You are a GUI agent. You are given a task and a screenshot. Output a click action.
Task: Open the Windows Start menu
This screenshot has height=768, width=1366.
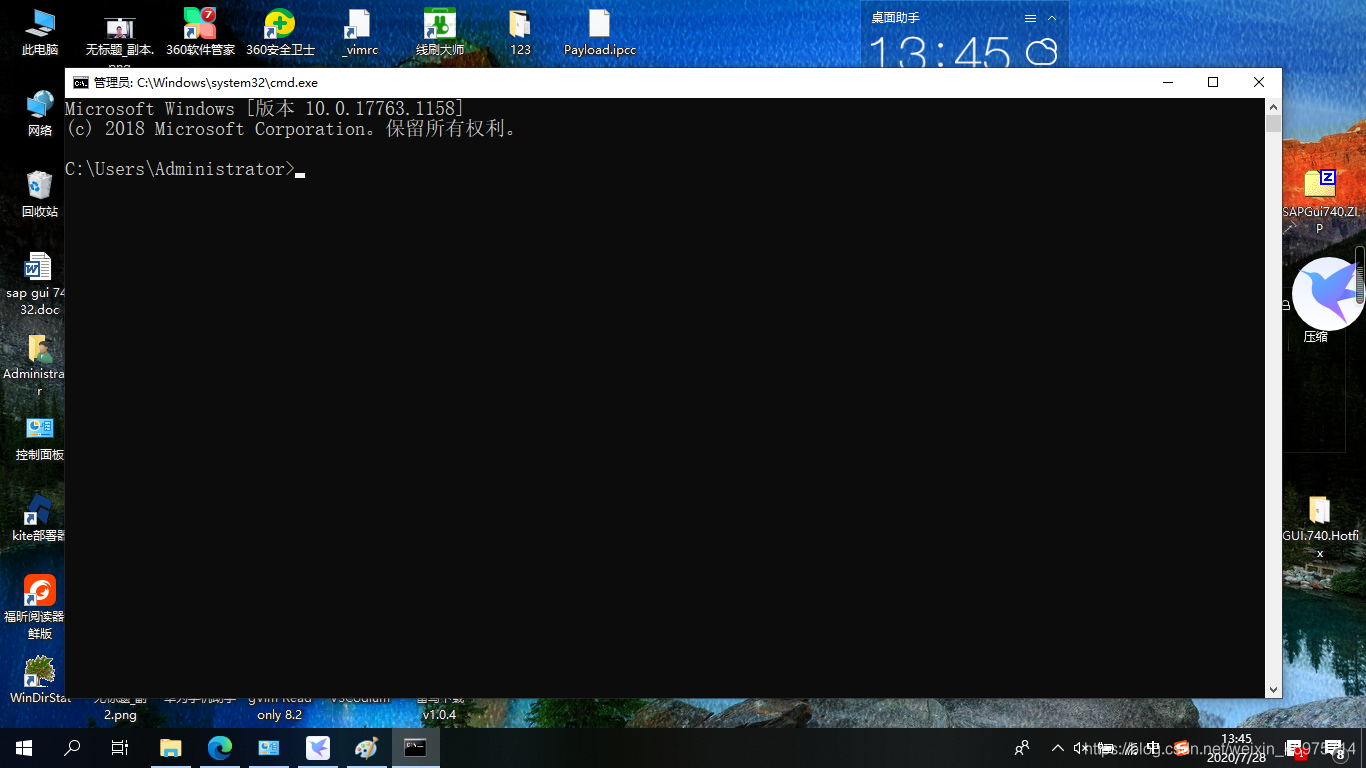point(24,748)
